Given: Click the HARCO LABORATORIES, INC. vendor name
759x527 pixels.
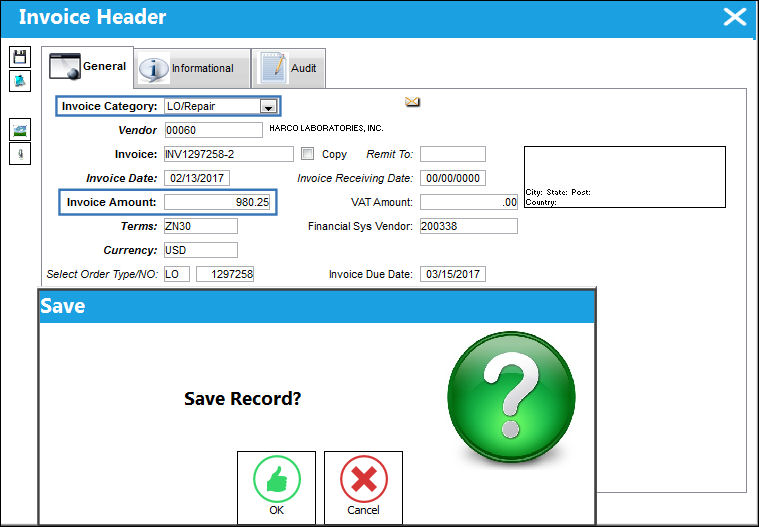Looking at the screenshot, I should (x=326, y=128).
